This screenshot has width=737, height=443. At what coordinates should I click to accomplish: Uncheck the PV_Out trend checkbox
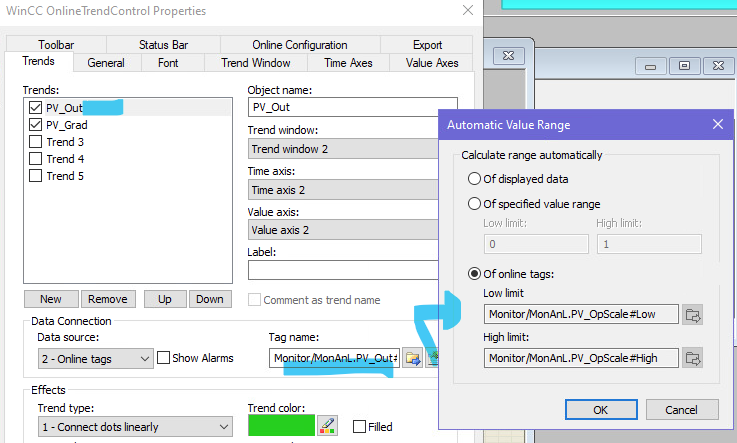coord(35,108)
